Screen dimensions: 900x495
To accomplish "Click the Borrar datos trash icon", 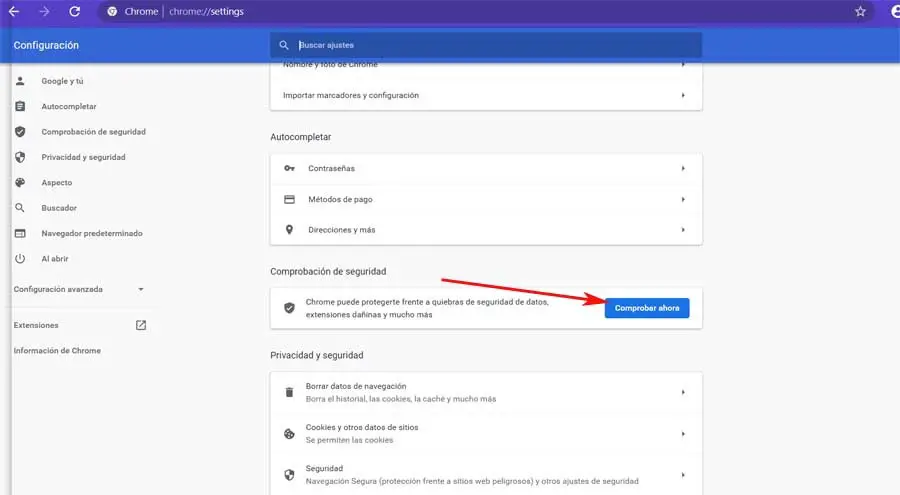I will [290, 392].
